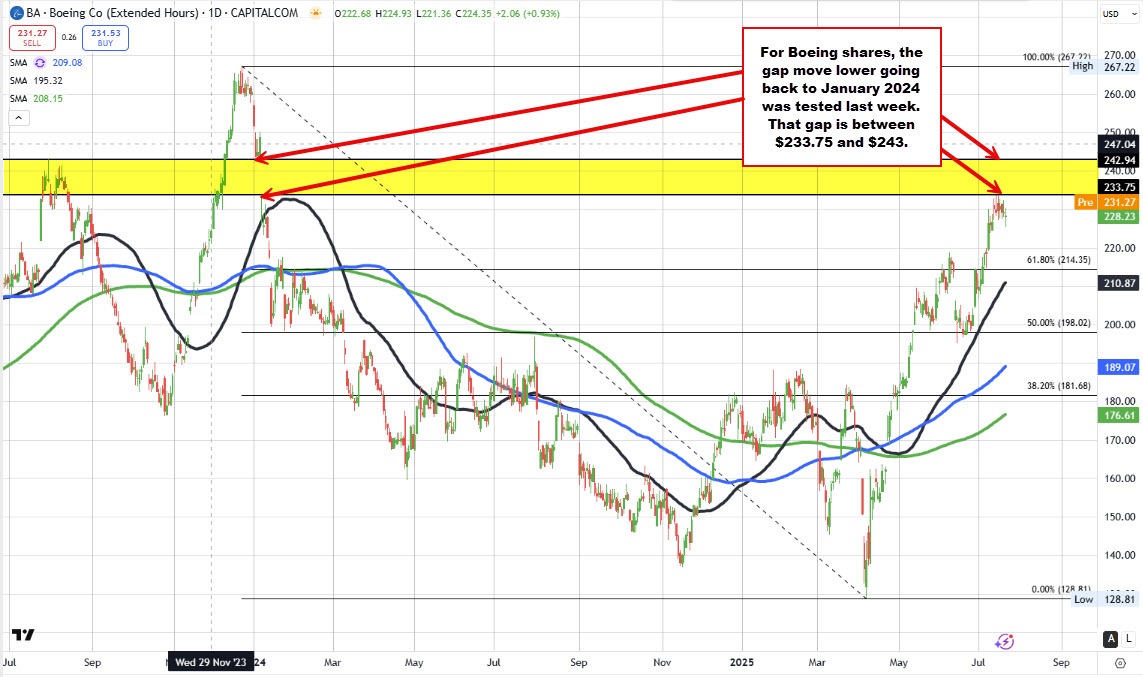The width and height of the screenshot is (1143, 677).
Task: Click the 38.20% (181.68) Fibonacci label
Action: pyautogui.click(x=1058, y=386)
